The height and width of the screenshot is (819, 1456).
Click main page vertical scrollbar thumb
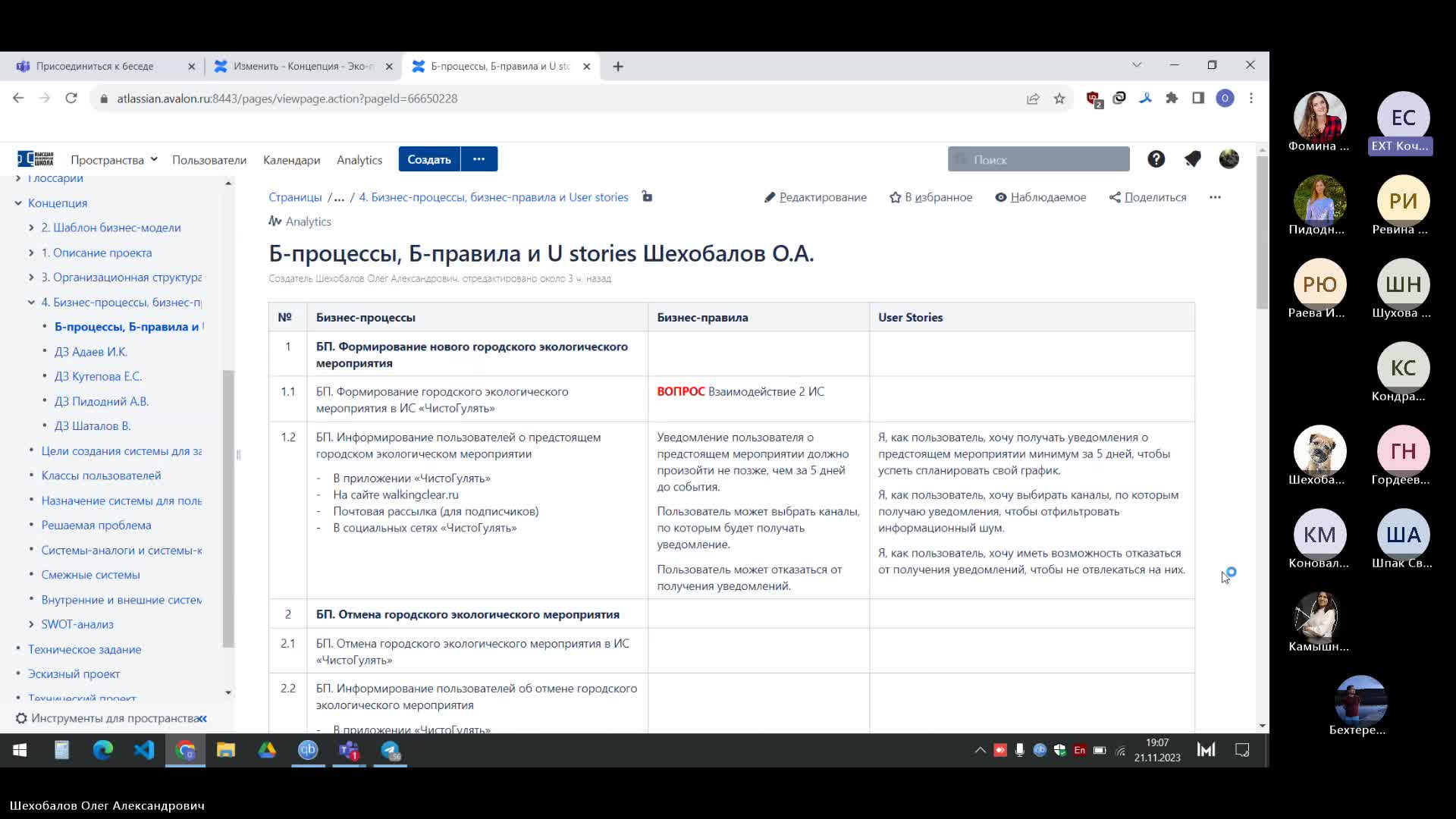click(x=1262, y=231)
